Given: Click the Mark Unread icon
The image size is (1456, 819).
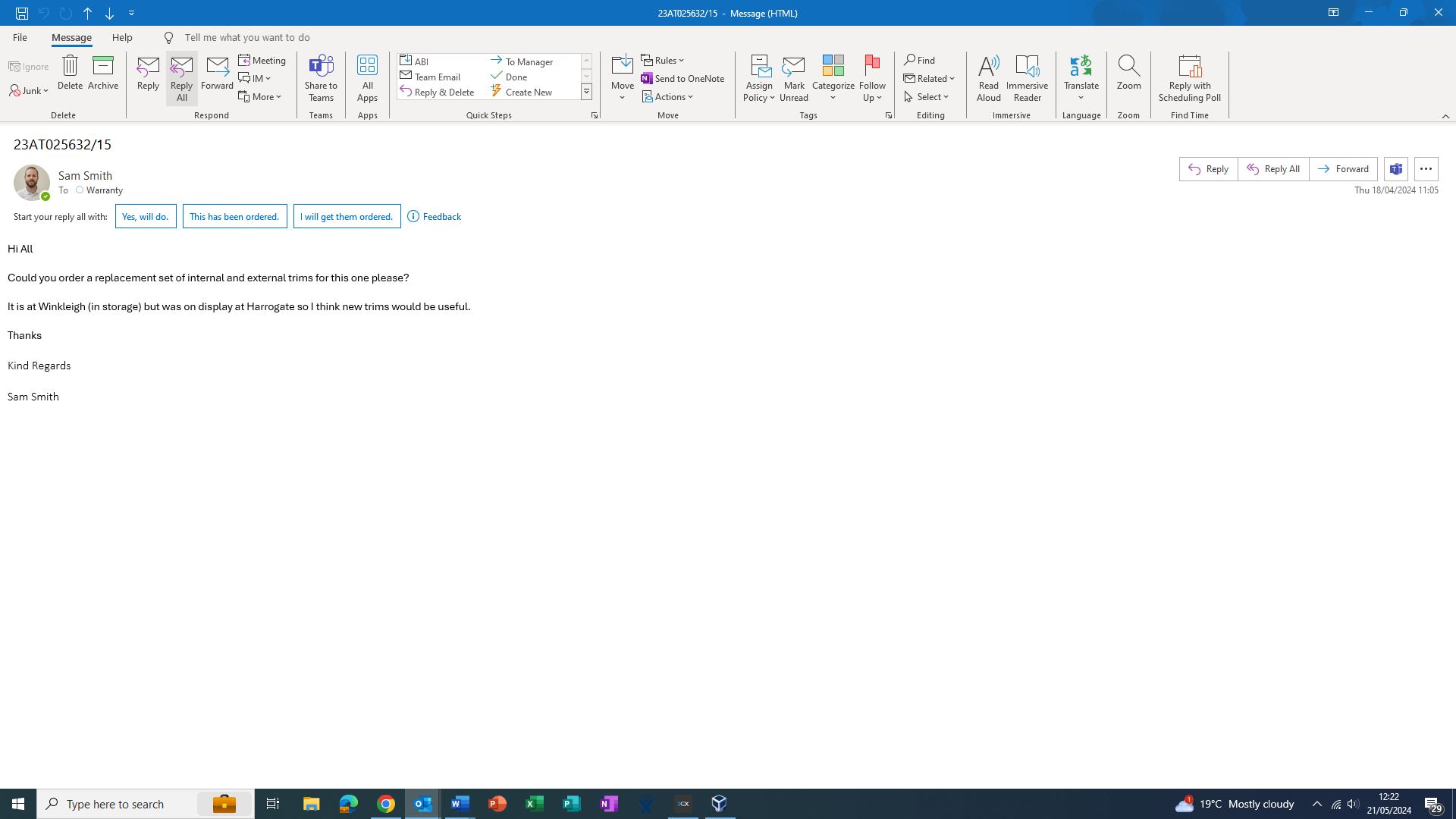Looking at the screenshot, I should 793,67.
